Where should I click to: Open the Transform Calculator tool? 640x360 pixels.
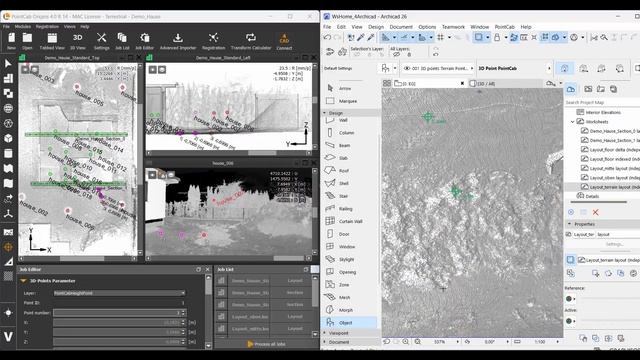point(251,41)
